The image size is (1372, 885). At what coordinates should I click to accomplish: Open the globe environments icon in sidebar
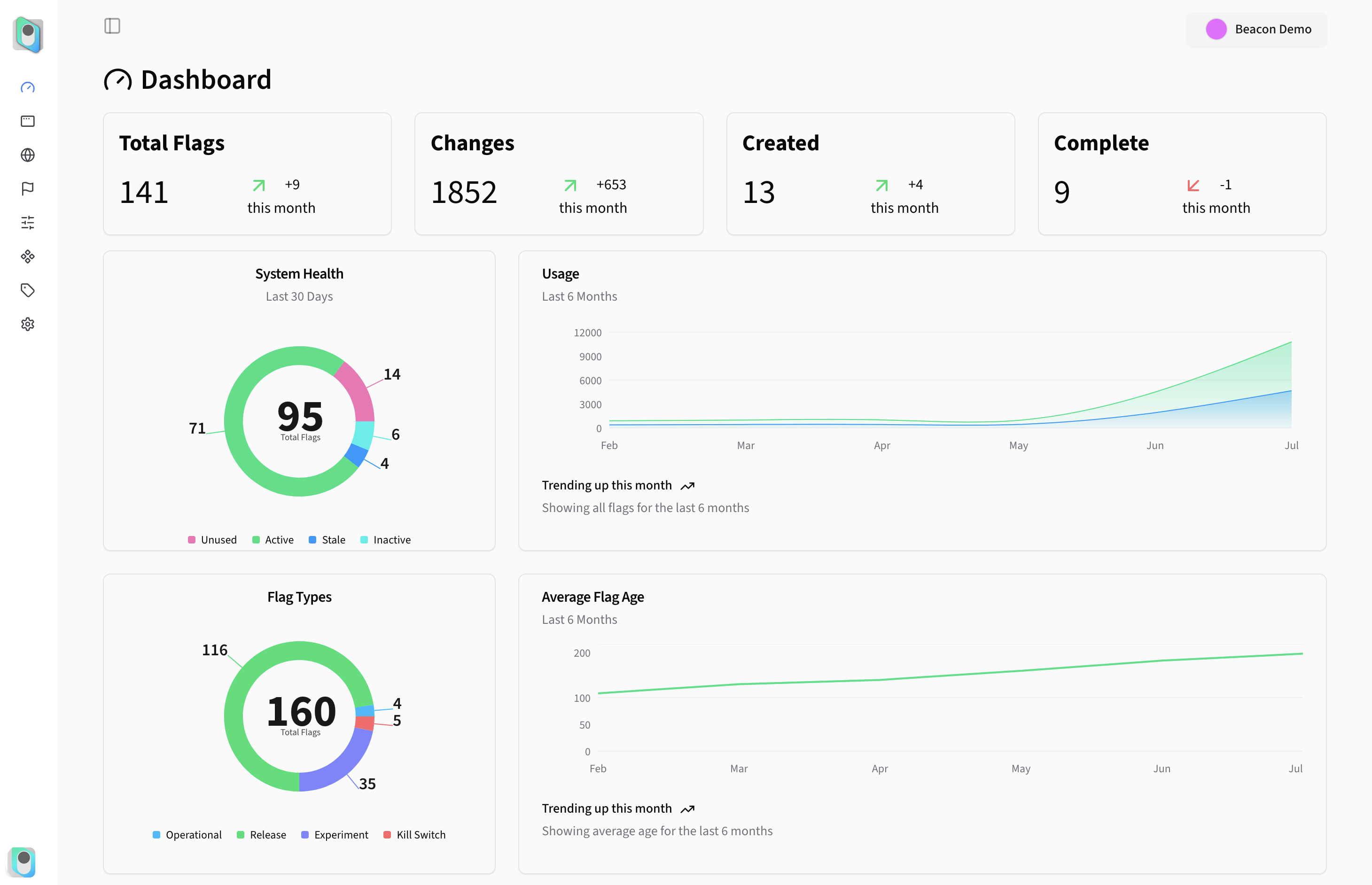[x=28, y=155]
